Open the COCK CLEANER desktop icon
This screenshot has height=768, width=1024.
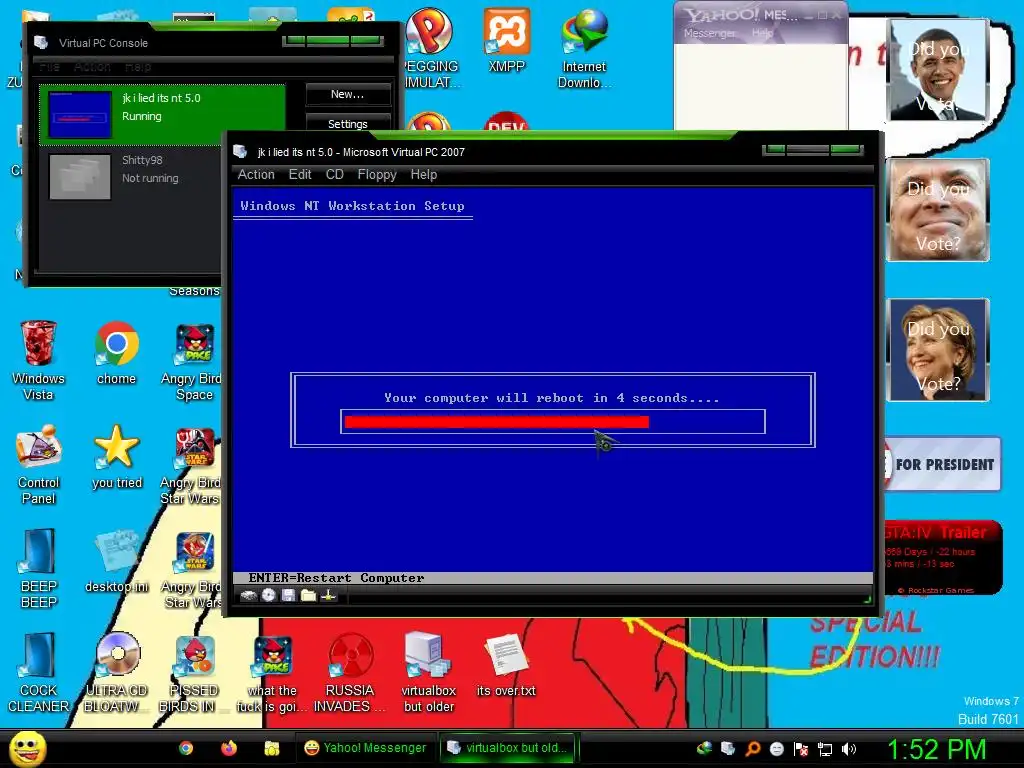(39, 672)
